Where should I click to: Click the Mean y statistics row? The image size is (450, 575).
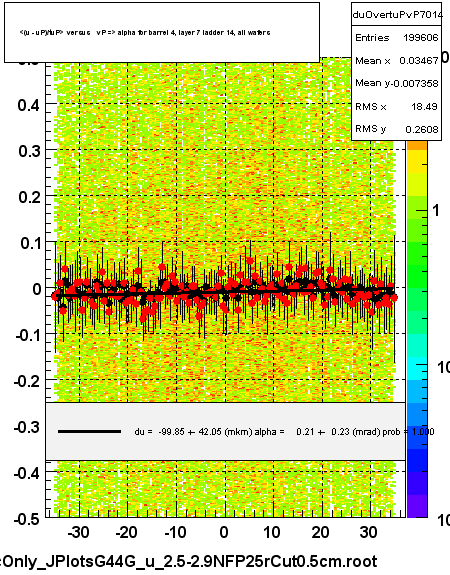(397, 83)
